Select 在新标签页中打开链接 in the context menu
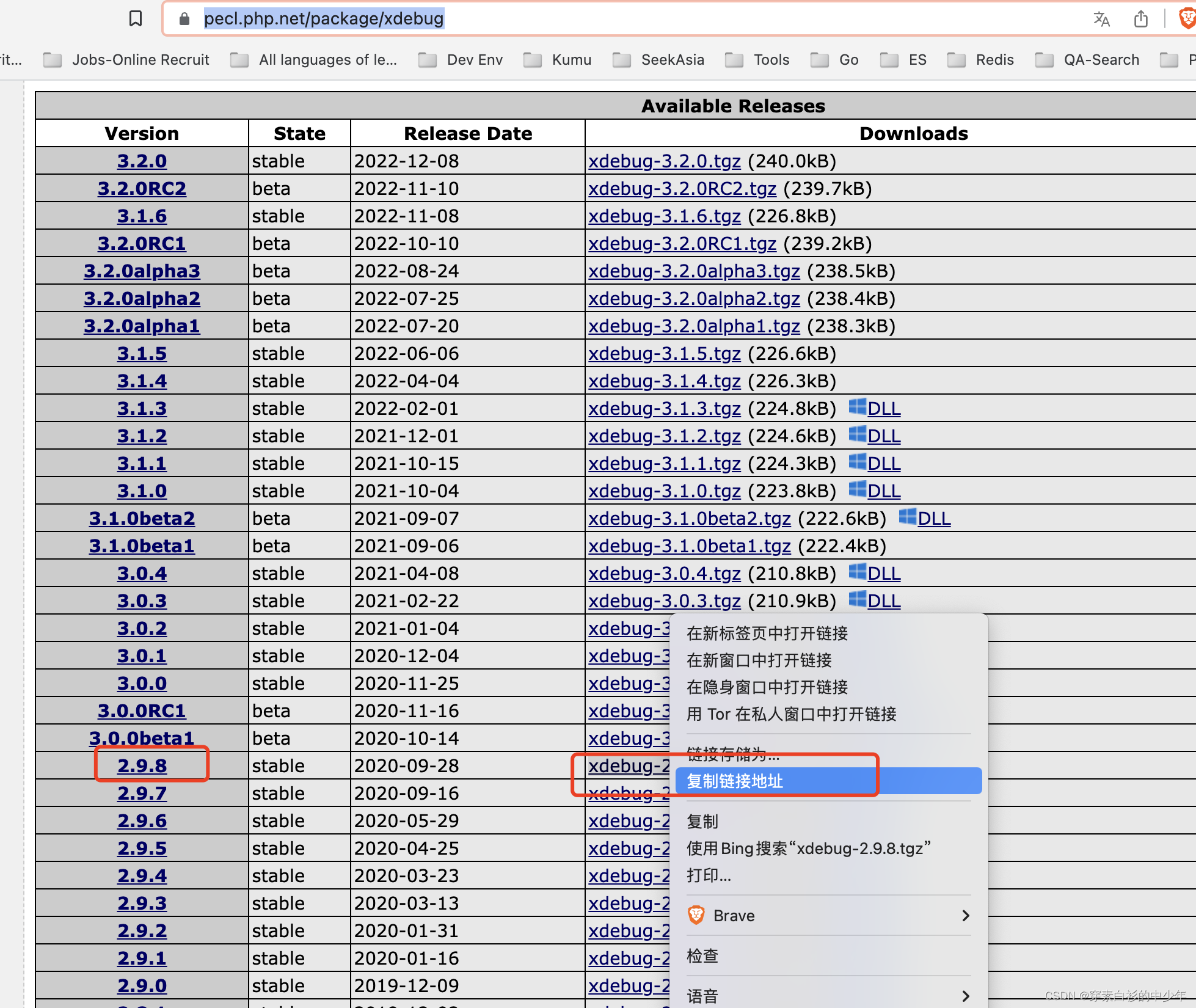The height and width of the screenshot is (1008, 1196). pos(766,634)
